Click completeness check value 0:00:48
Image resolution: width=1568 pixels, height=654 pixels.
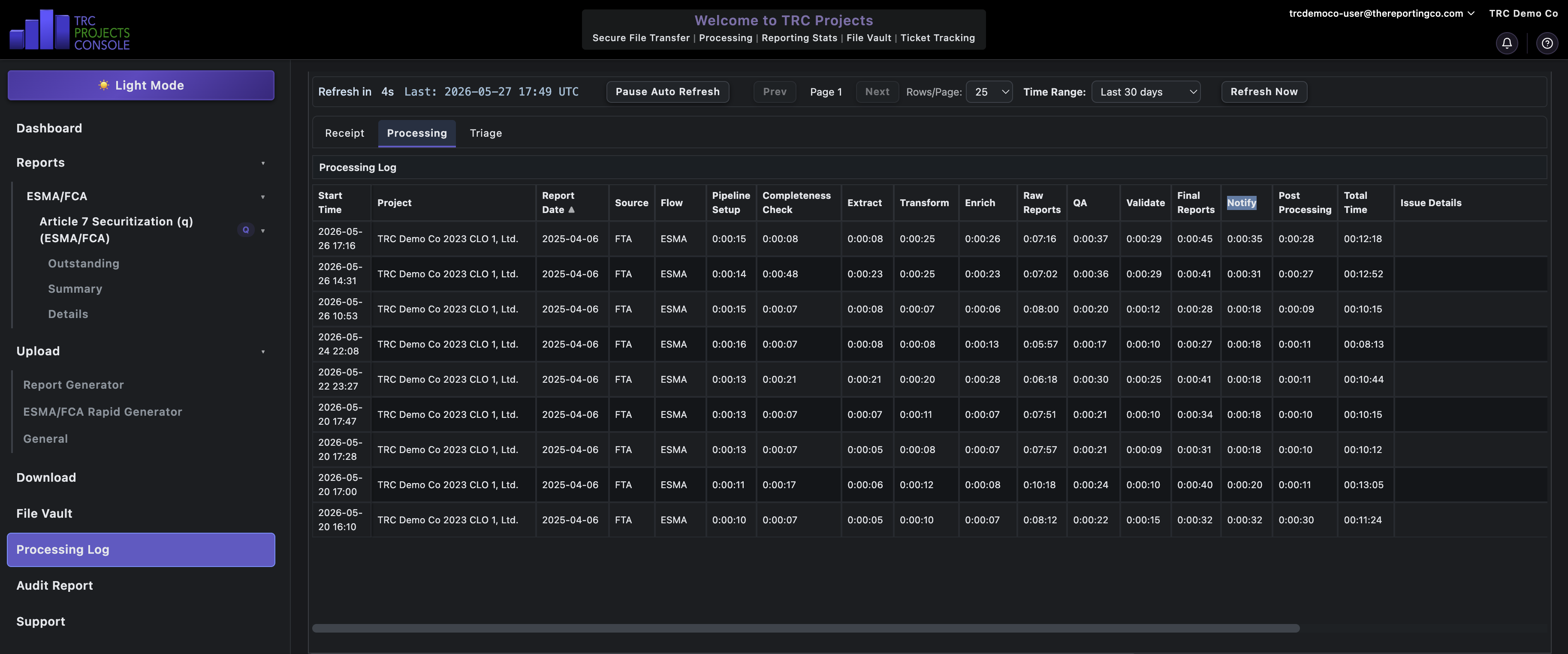(780, 274)
